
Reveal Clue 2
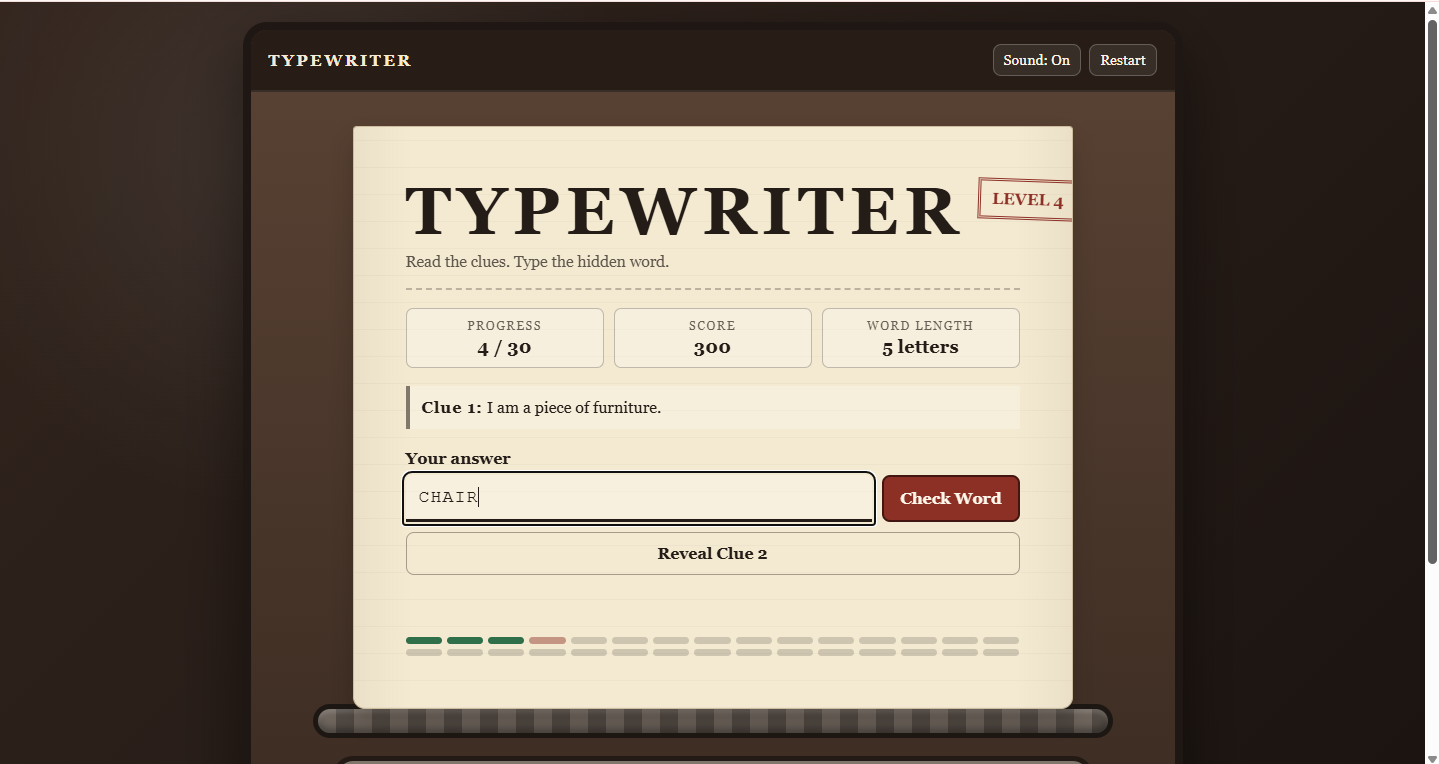(x=713, y=553)
